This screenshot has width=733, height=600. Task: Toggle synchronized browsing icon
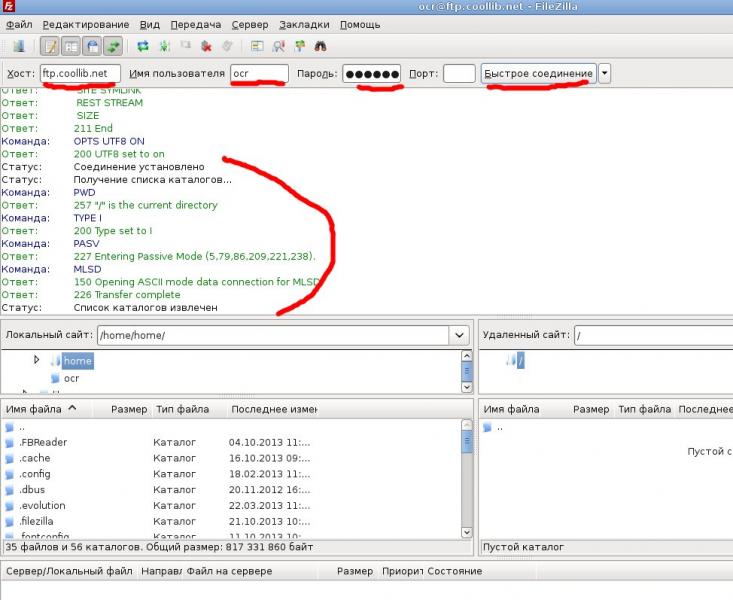pyautogui.click(x=300, y=46)
